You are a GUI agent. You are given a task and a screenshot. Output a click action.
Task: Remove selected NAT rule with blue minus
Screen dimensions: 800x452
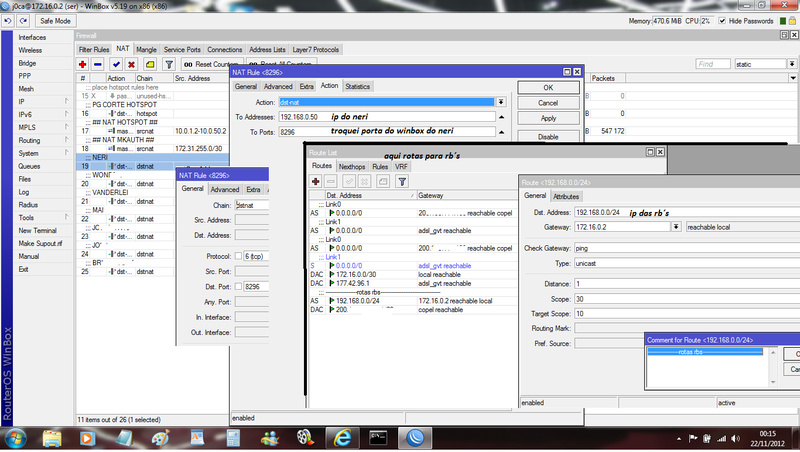point(98,64)
